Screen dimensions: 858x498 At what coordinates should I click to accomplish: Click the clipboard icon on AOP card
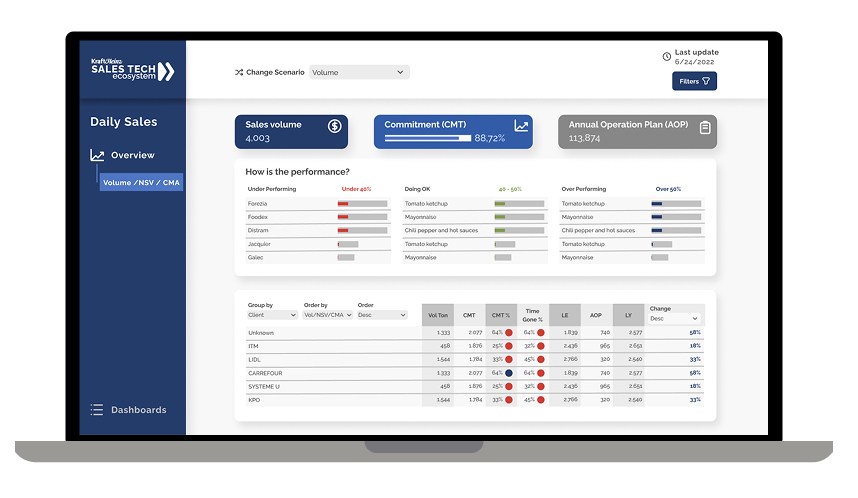coord(705,128)
